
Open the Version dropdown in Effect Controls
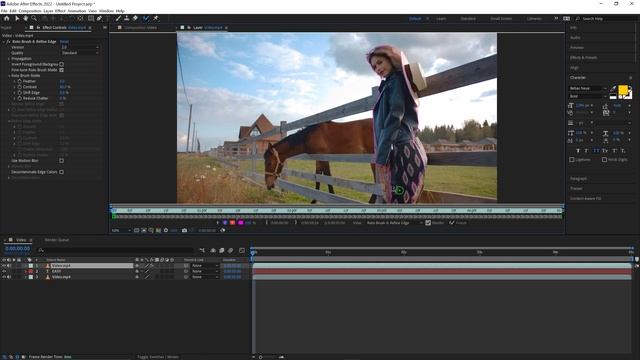pos(80,47)
